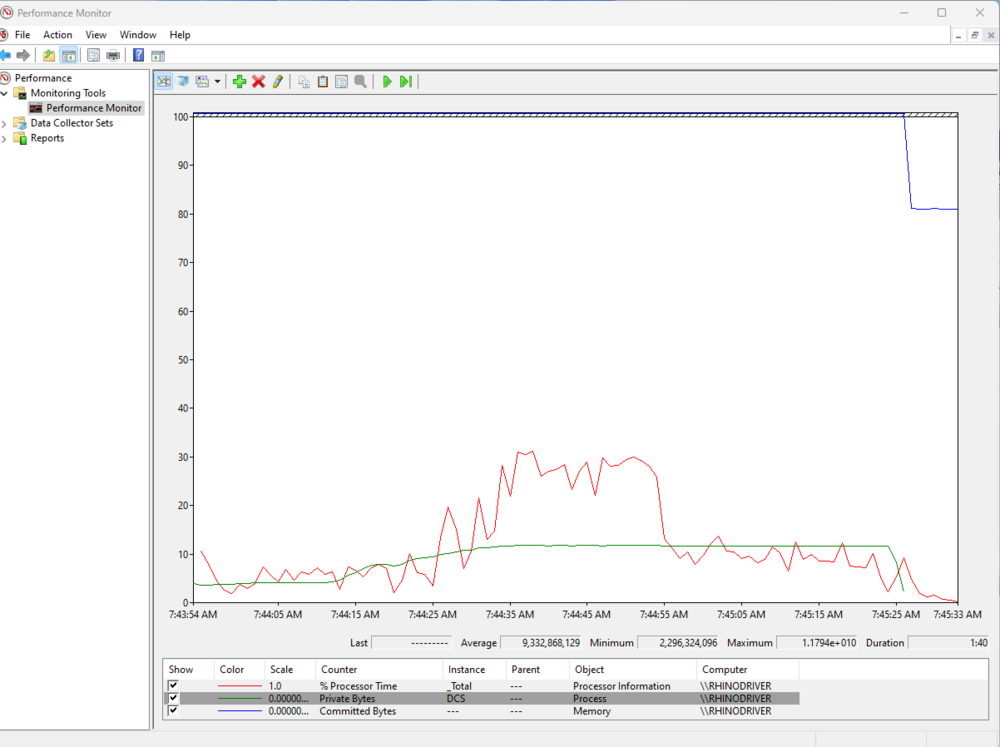Click the Color column header
This screenshot has height=747, width=1000.
239,670
